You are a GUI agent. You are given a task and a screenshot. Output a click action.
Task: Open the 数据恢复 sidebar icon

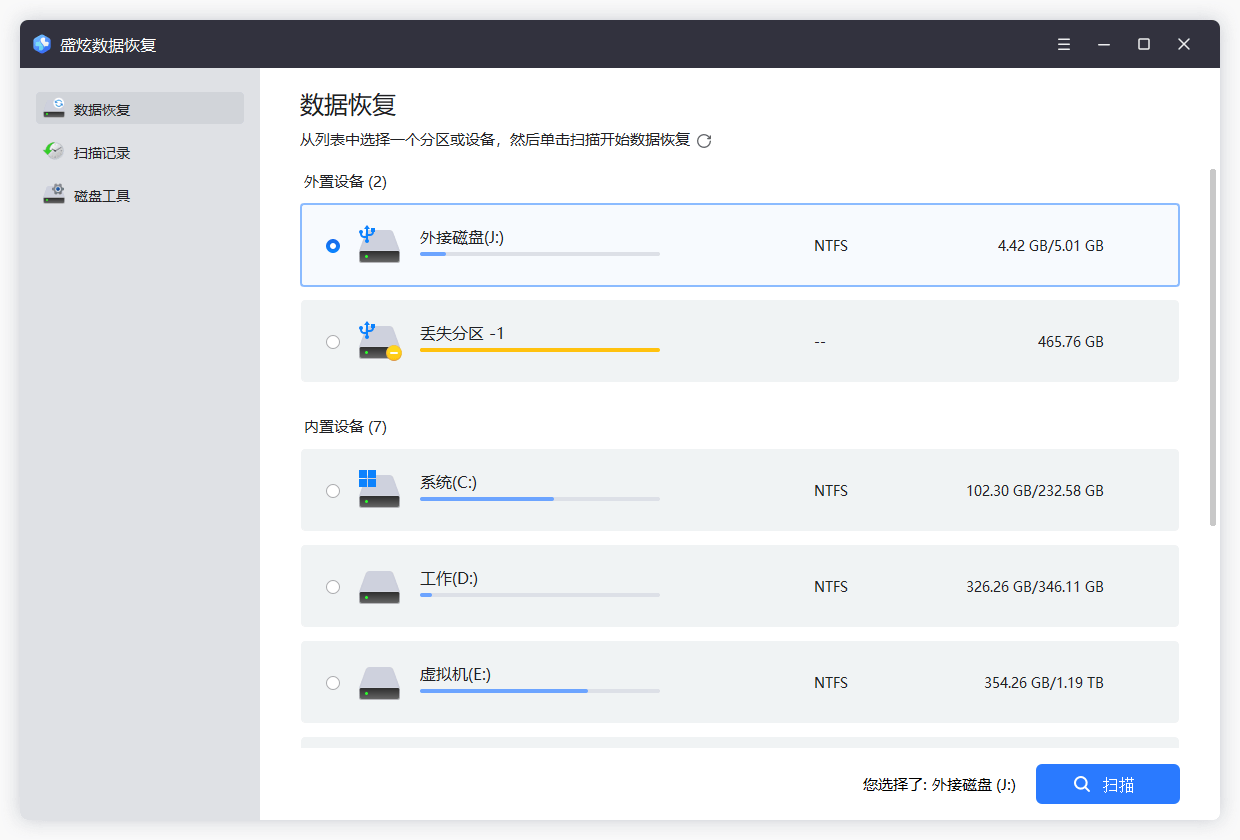click(54, 108)
